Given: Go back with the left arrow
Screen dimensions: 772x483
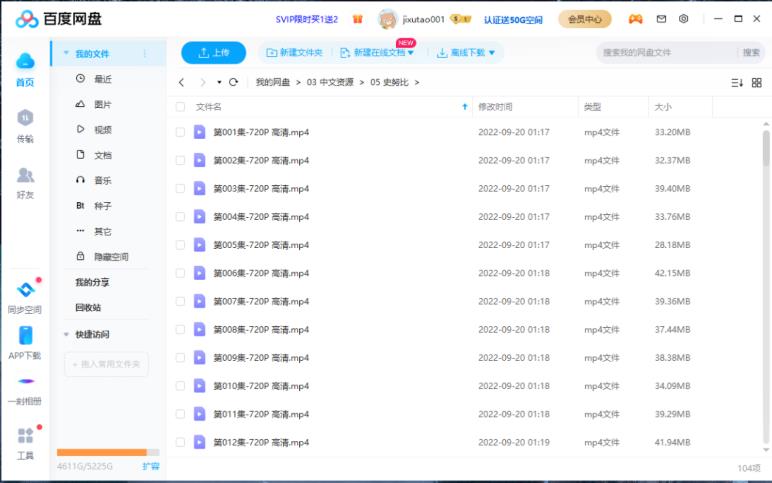Looking at the screenshot, I should click(182, 82).
